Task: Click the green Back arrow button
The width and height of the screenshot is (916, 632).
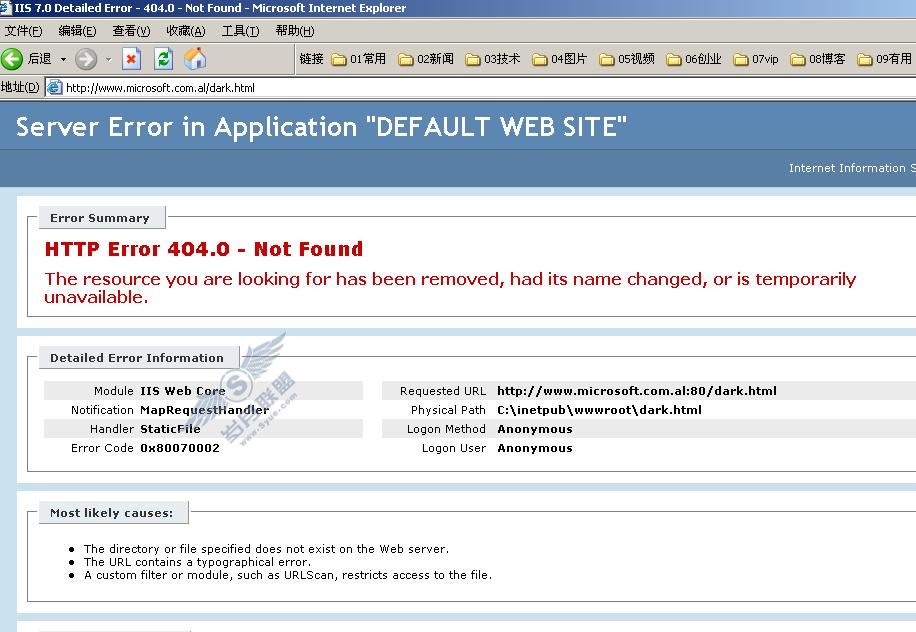Action: pyautogui.click(x=12, y=59)
